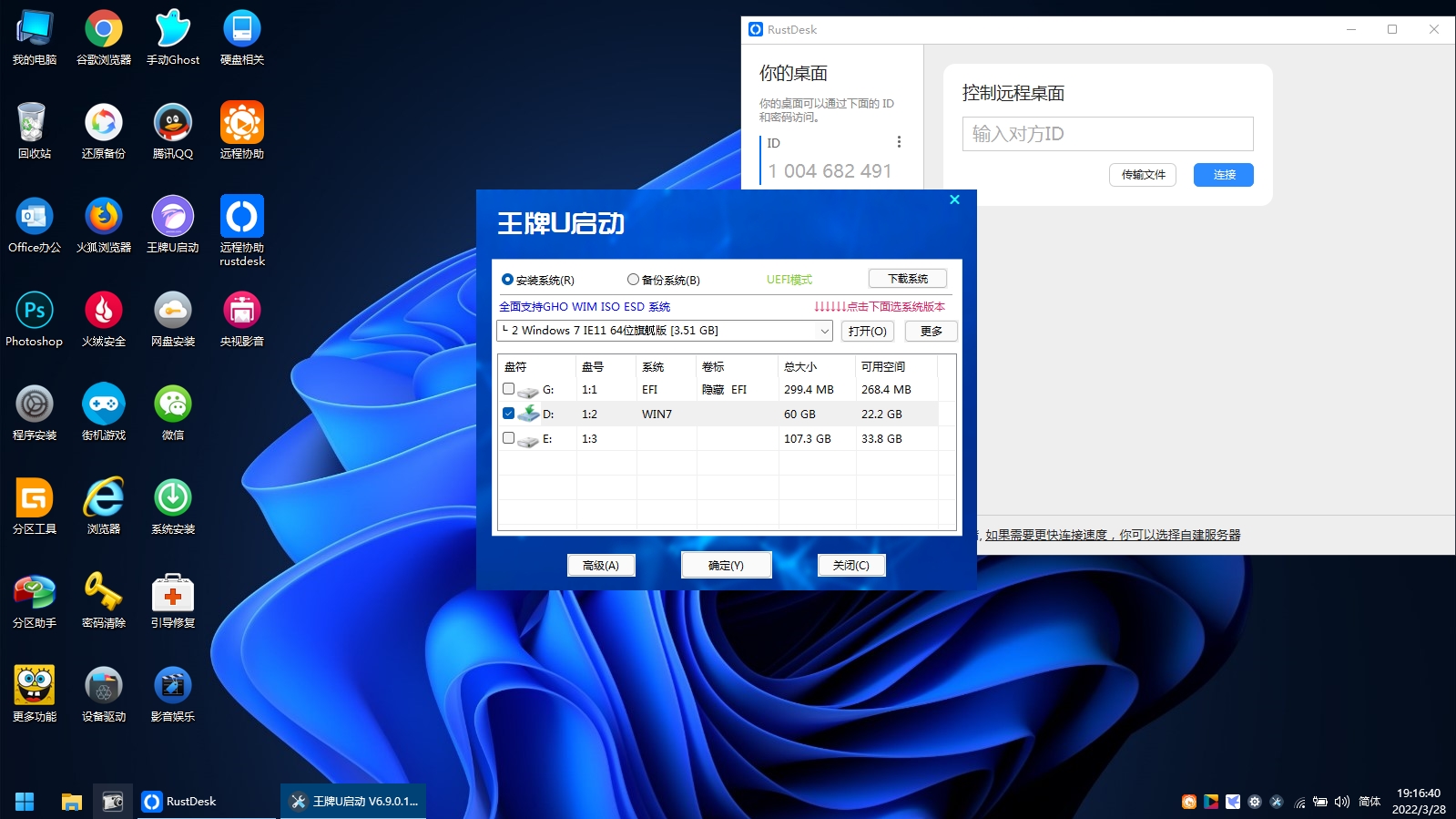This screenshot has width=1456, height=819.
Task: Open volume tray icon
Action: (1341, 802)
